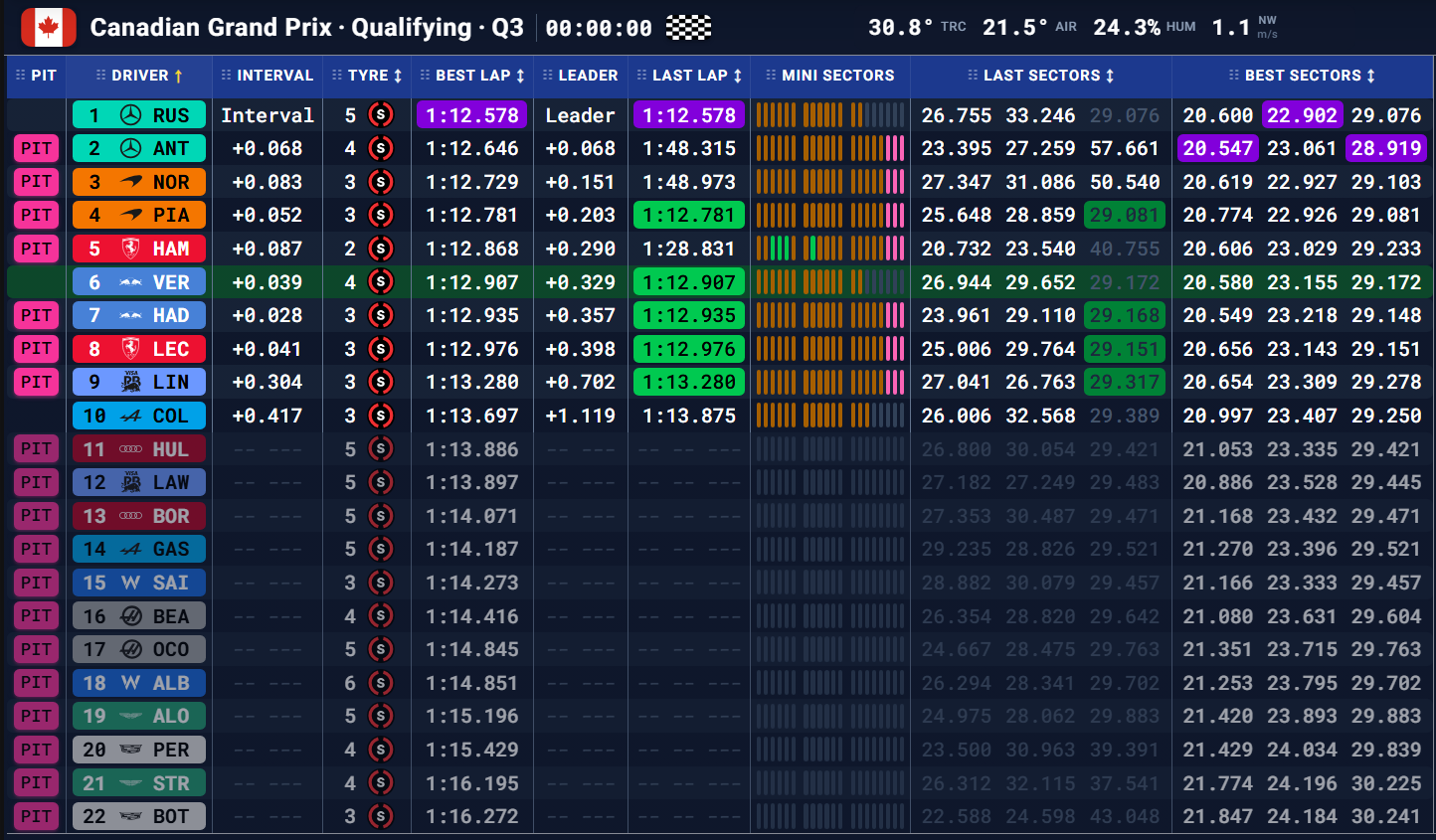
Task: Click the PIT badge for HUL
Action: 36,449
